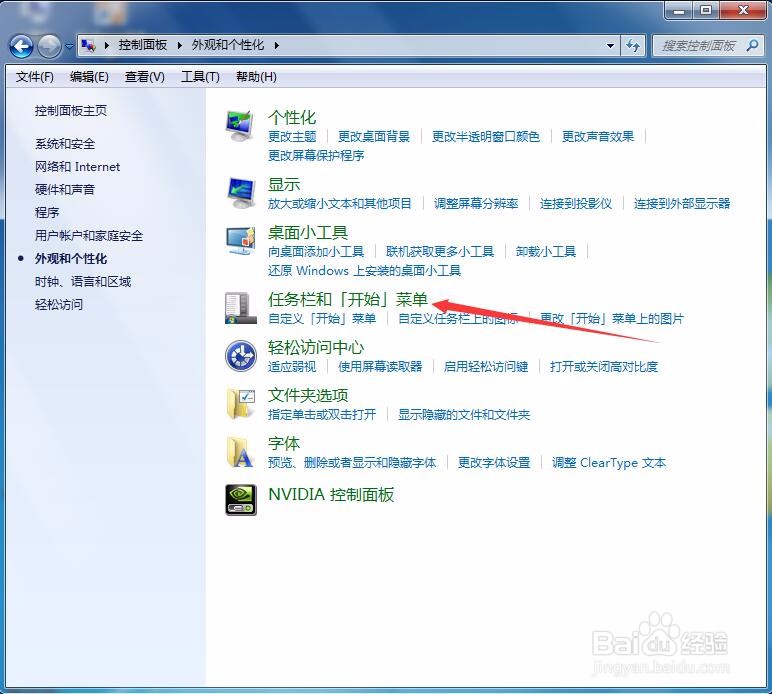Open the 编辑(E) menu

pos(89,77)
